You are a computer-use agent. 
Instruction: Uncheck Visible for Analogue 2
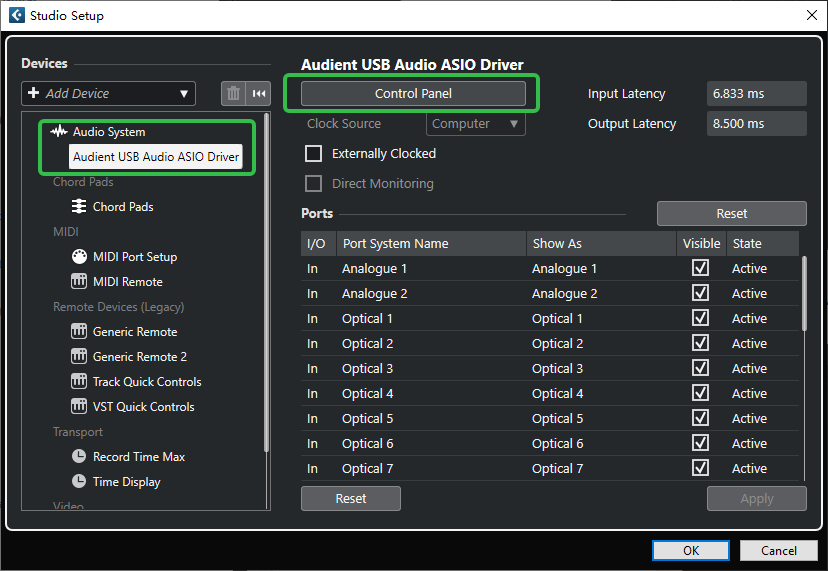point(700,293)
